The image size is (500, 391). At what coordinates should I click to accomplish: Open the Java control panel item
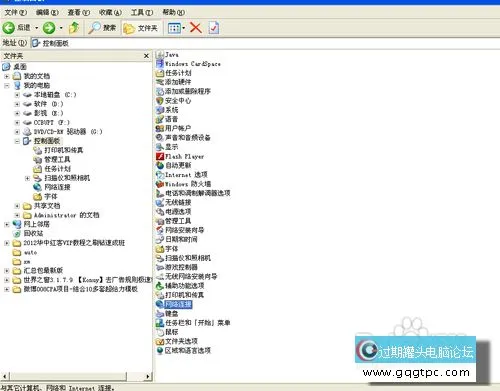pyautogui.click(x=167, y=54)
